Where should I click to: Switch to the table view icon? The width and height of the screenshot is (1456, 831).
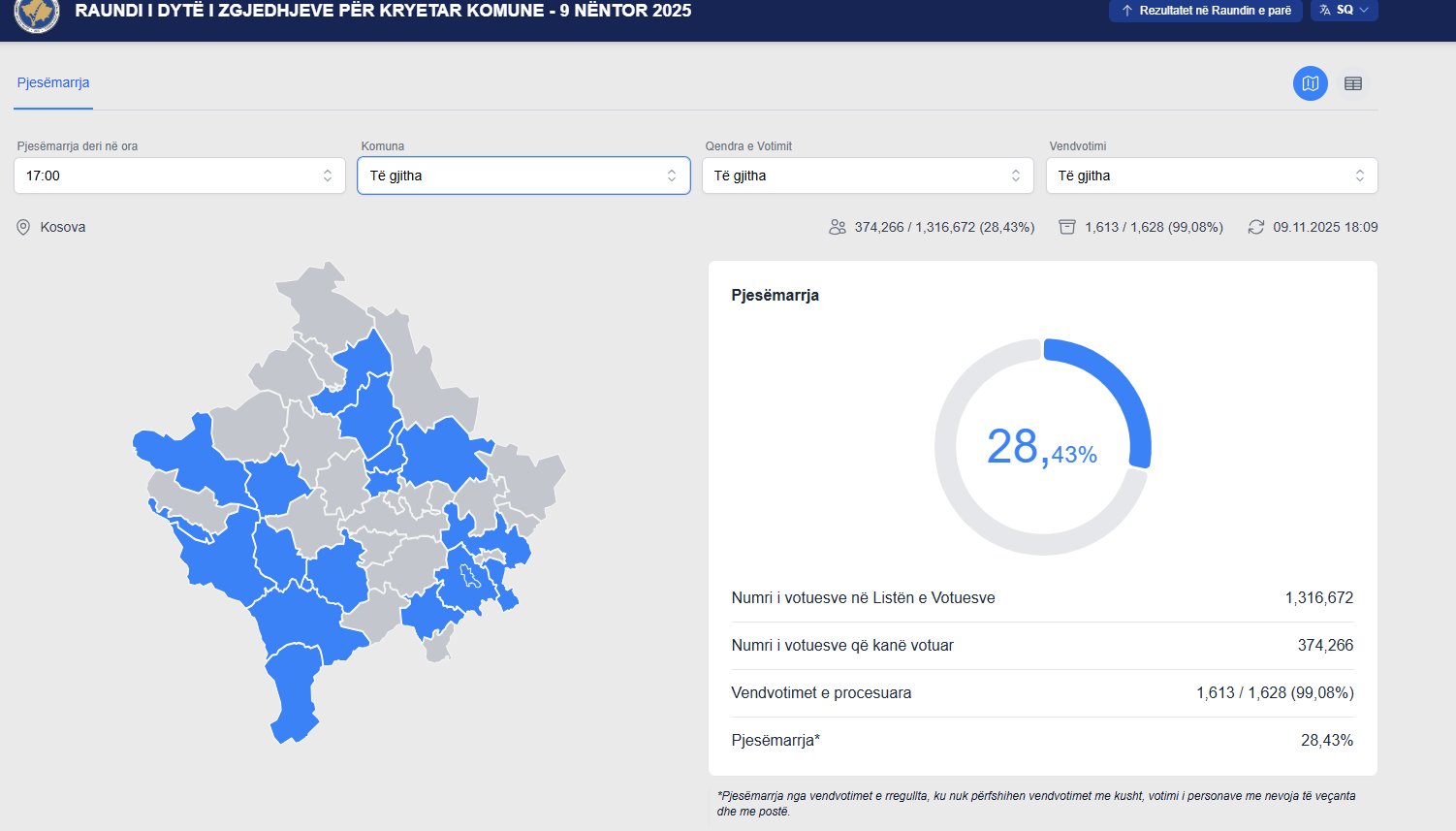point(1353,83)
